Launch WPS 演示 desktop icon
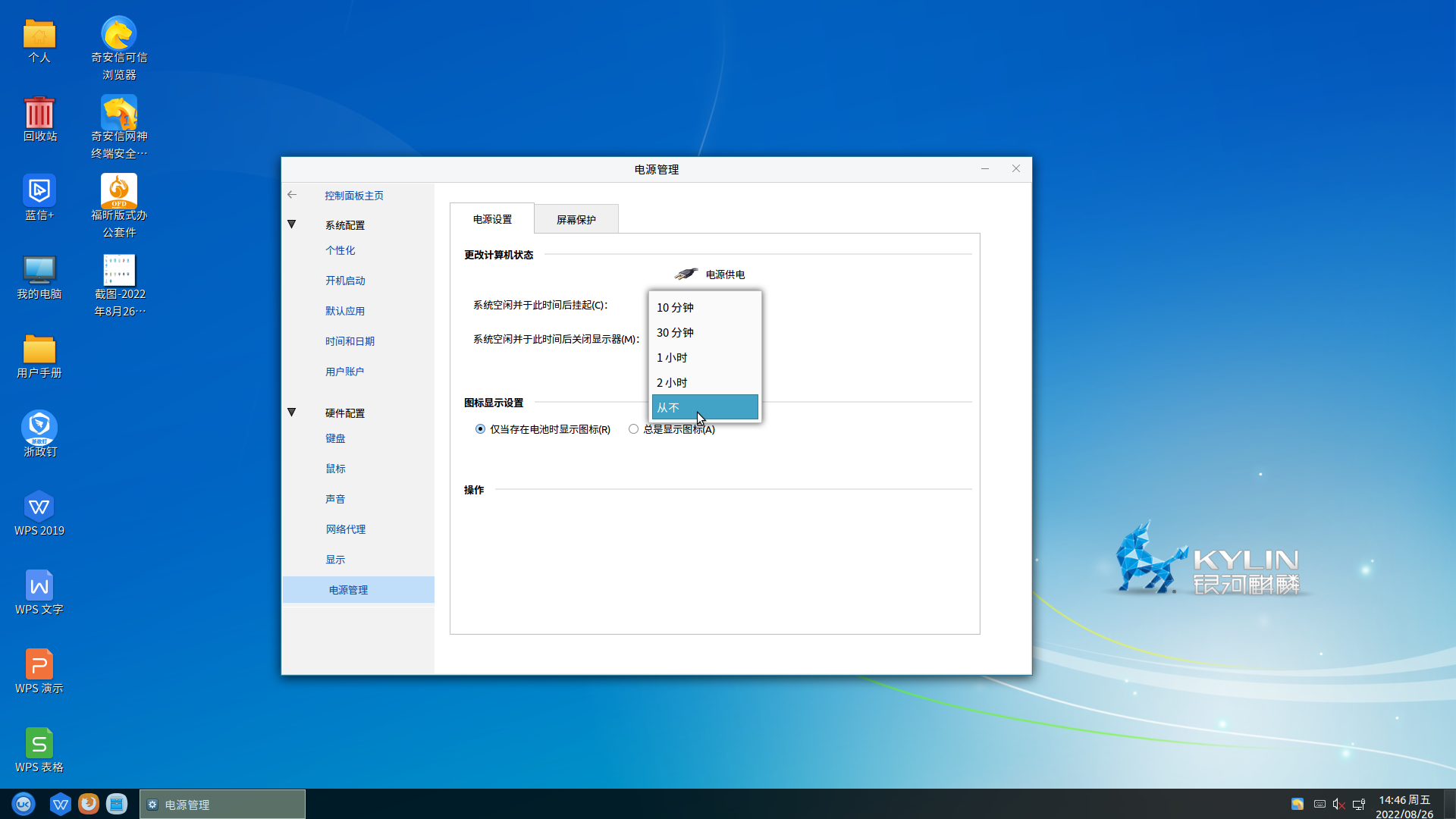 tap(39, 664)
